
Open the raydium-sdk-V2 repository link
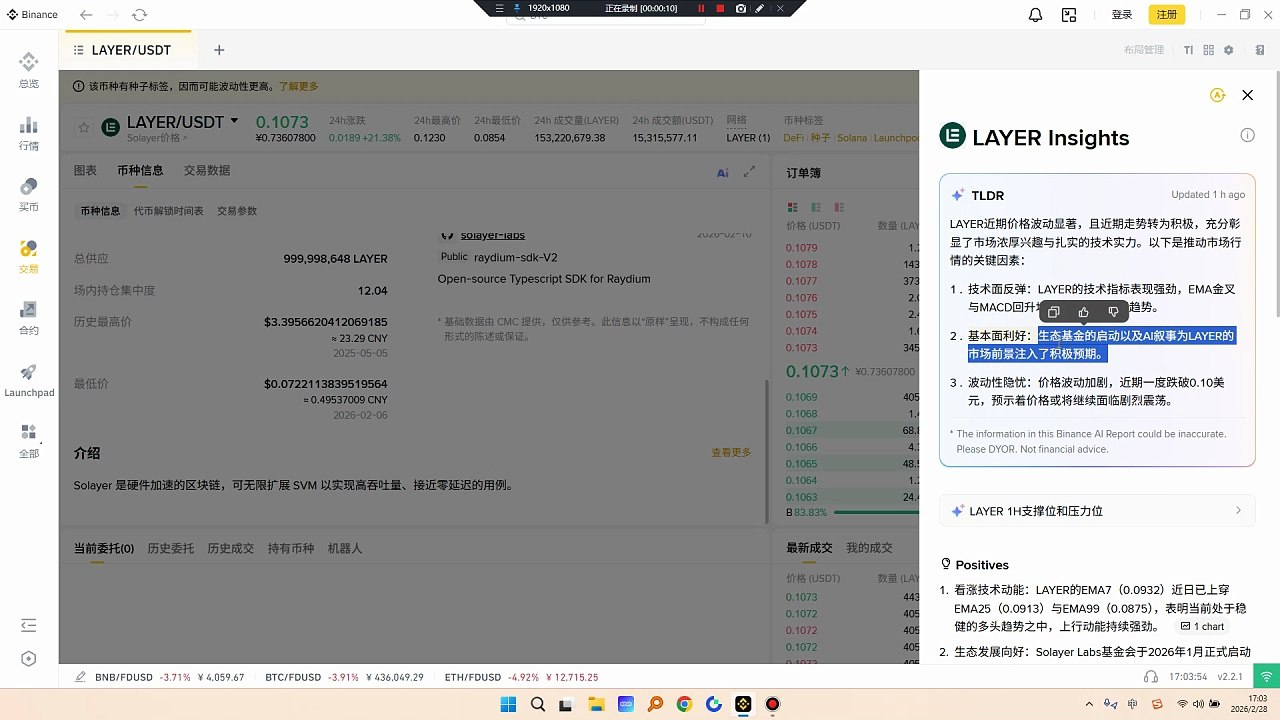(x=516, y=257)
